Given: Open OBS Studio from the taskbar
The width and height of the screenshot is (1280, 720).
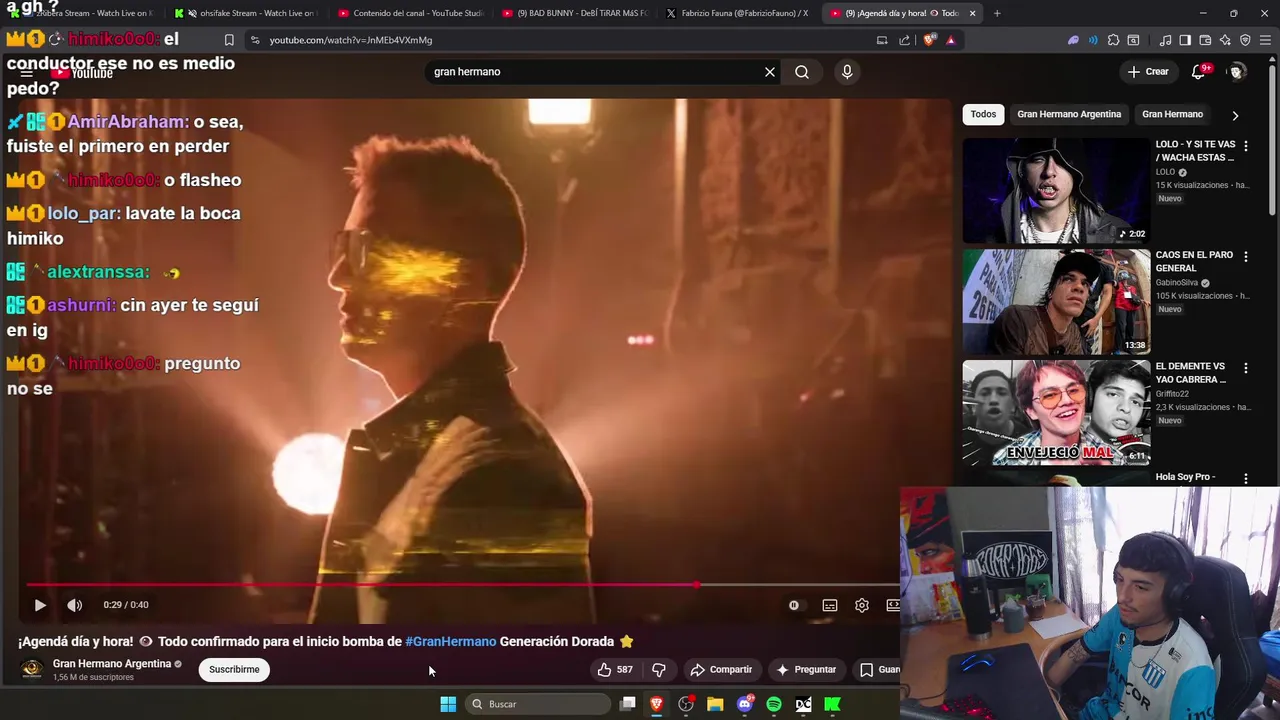Looking at the screenshot, I should pyautogui.click(x=686, y=704).
